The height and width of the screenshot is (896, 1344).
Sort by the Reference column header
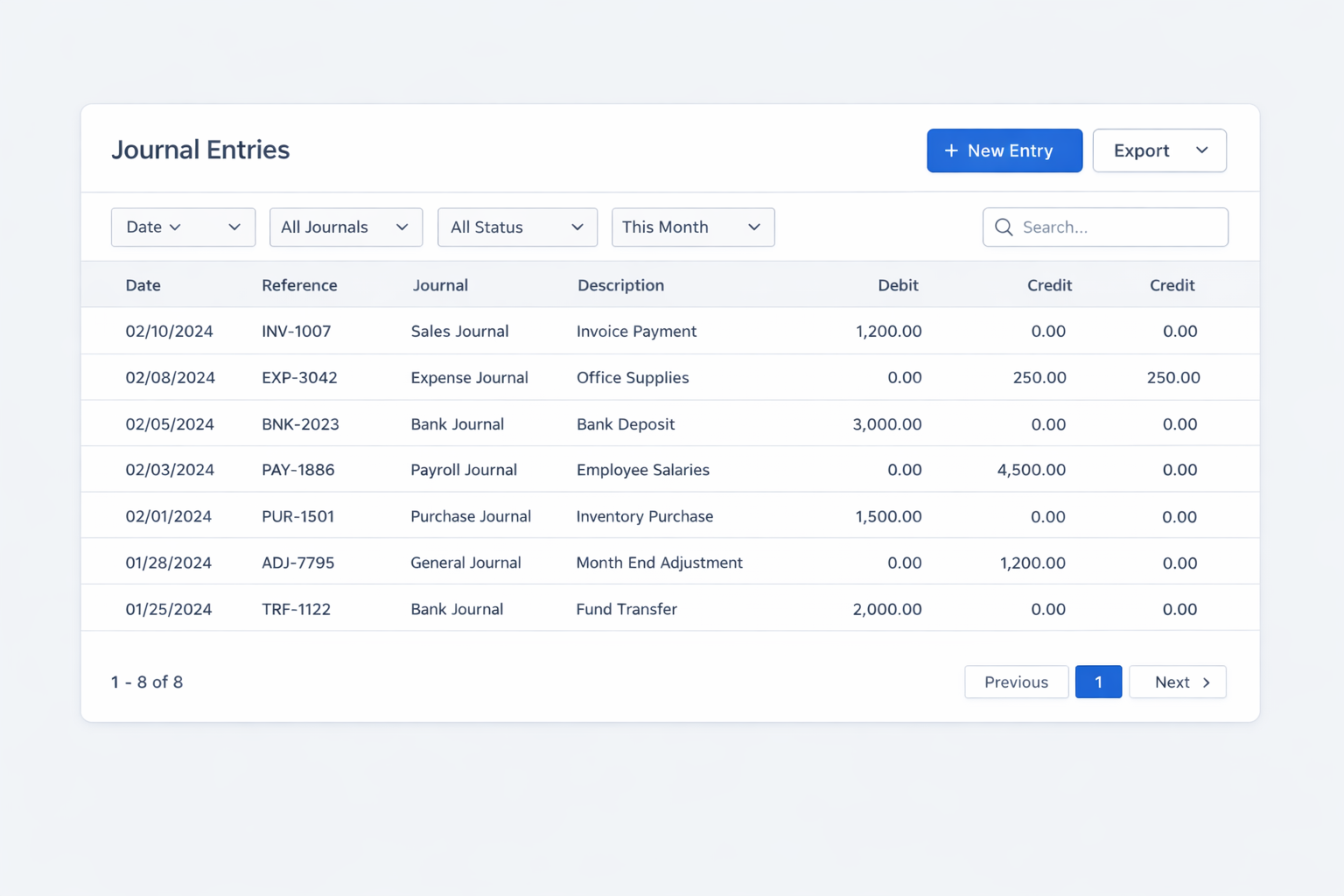(299, 285)
